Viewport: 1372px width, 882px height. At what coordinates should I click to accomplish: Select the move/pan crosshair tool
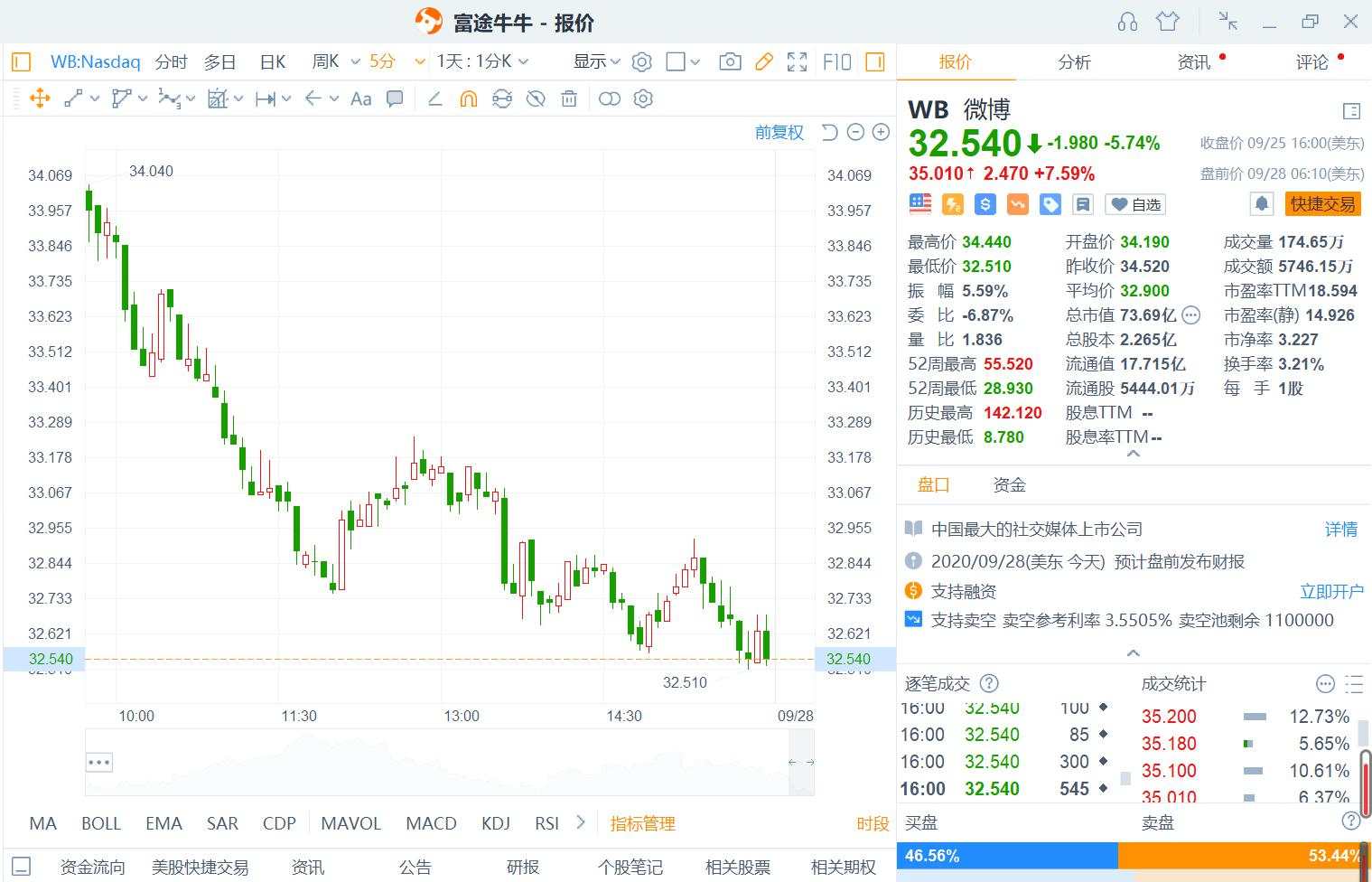pyautogui.click(x=40, y=99)
